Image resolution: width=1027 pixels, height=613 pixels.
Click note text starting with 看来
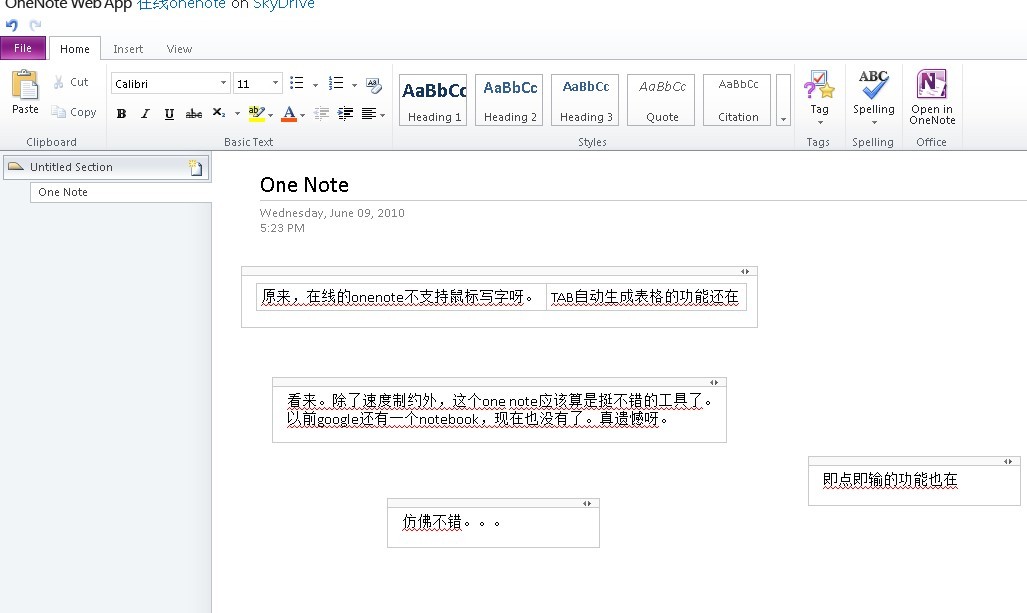point(499,409)
